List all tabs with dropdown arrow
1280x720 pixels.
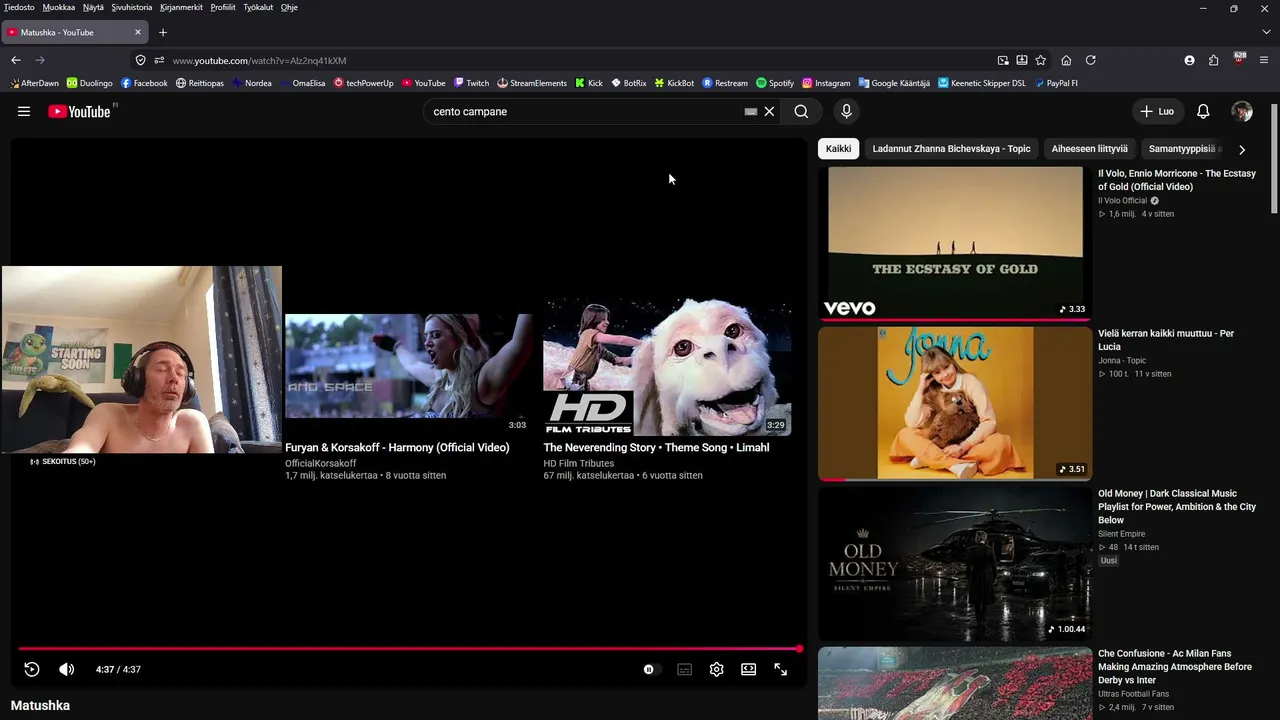(x=1266, y=32)
